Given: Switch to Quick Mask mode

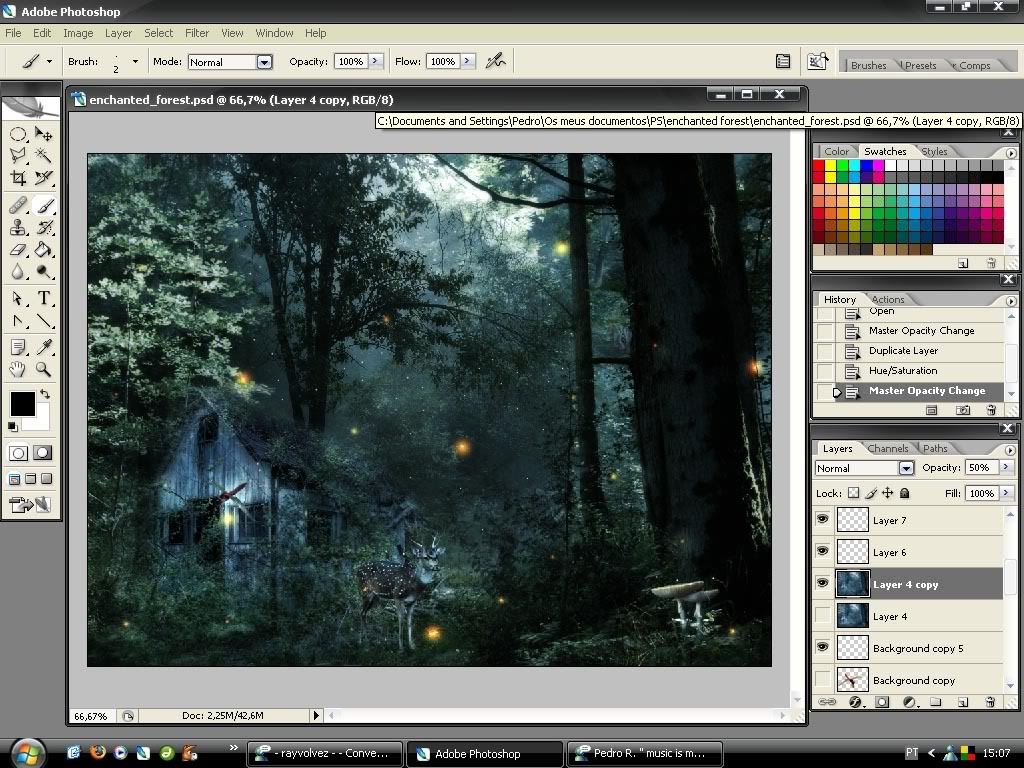Looking at the screenshot, I should pyautogui.click(x=42, y=453).
